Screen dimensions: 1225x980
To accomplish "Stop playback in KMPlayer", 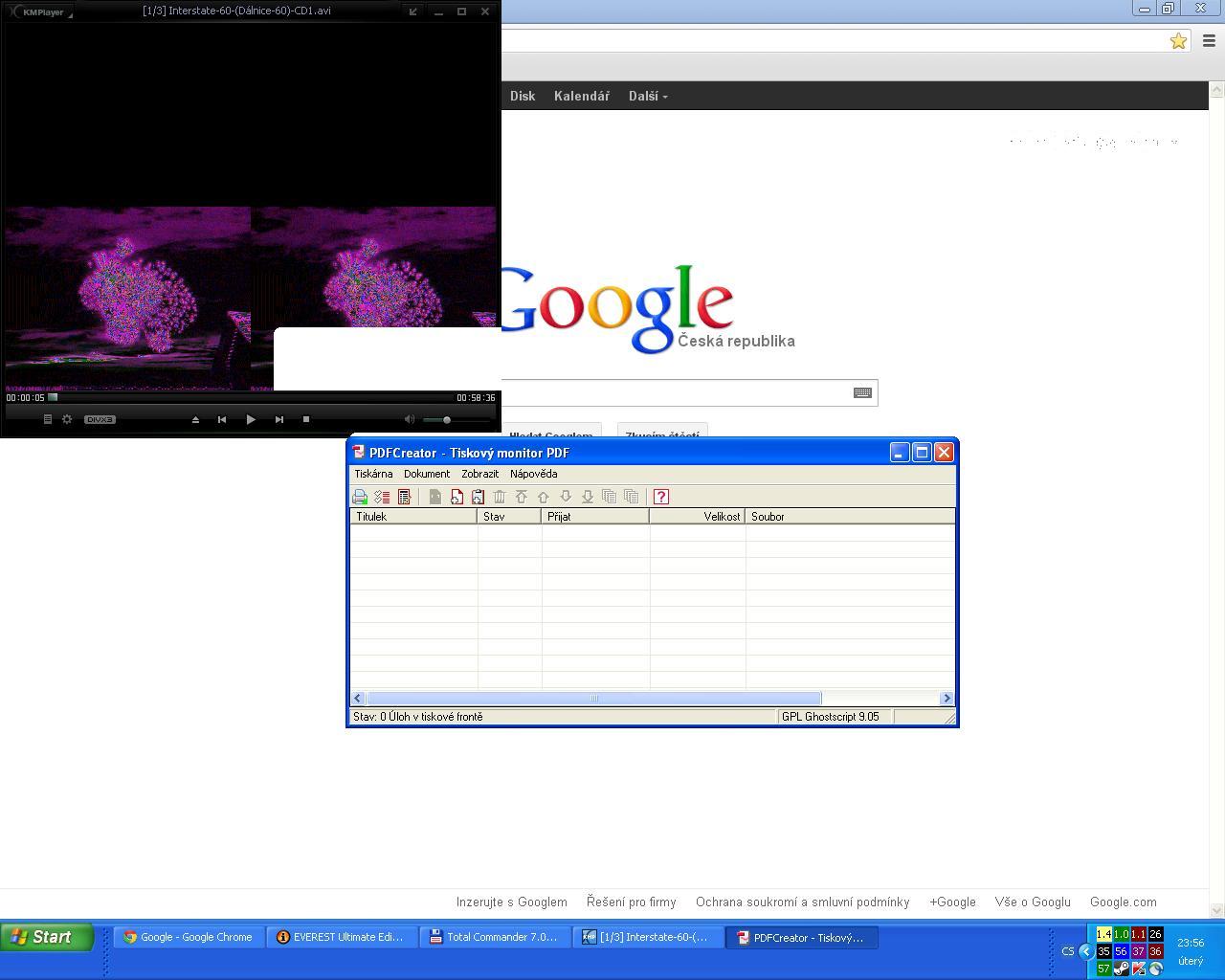I will pos(306,419).
